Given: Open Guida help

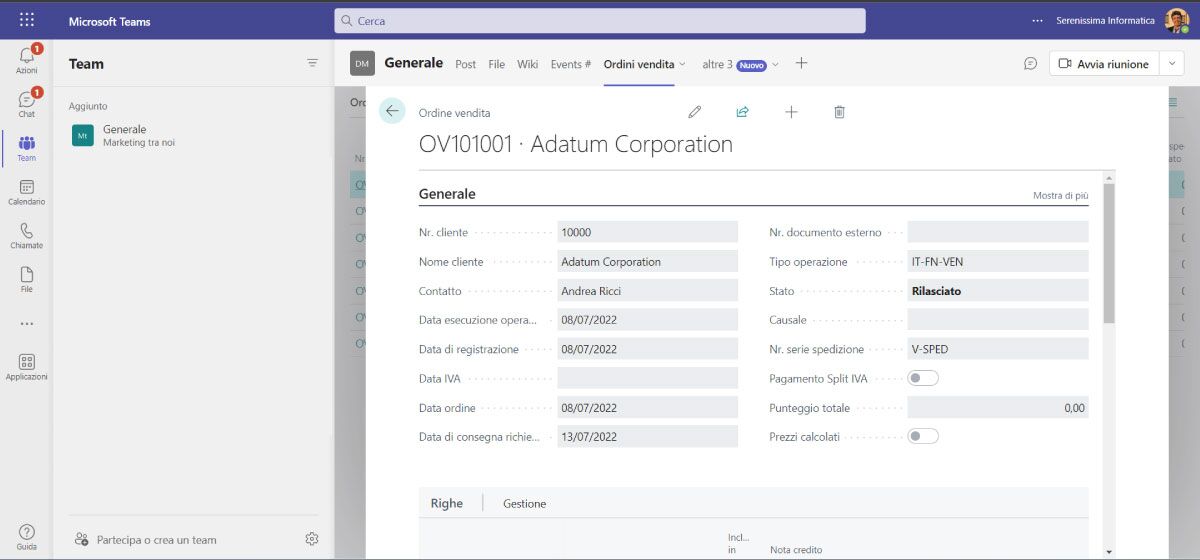Looking at the screenshot, I should pyautogui.click(x=27, y=537).
